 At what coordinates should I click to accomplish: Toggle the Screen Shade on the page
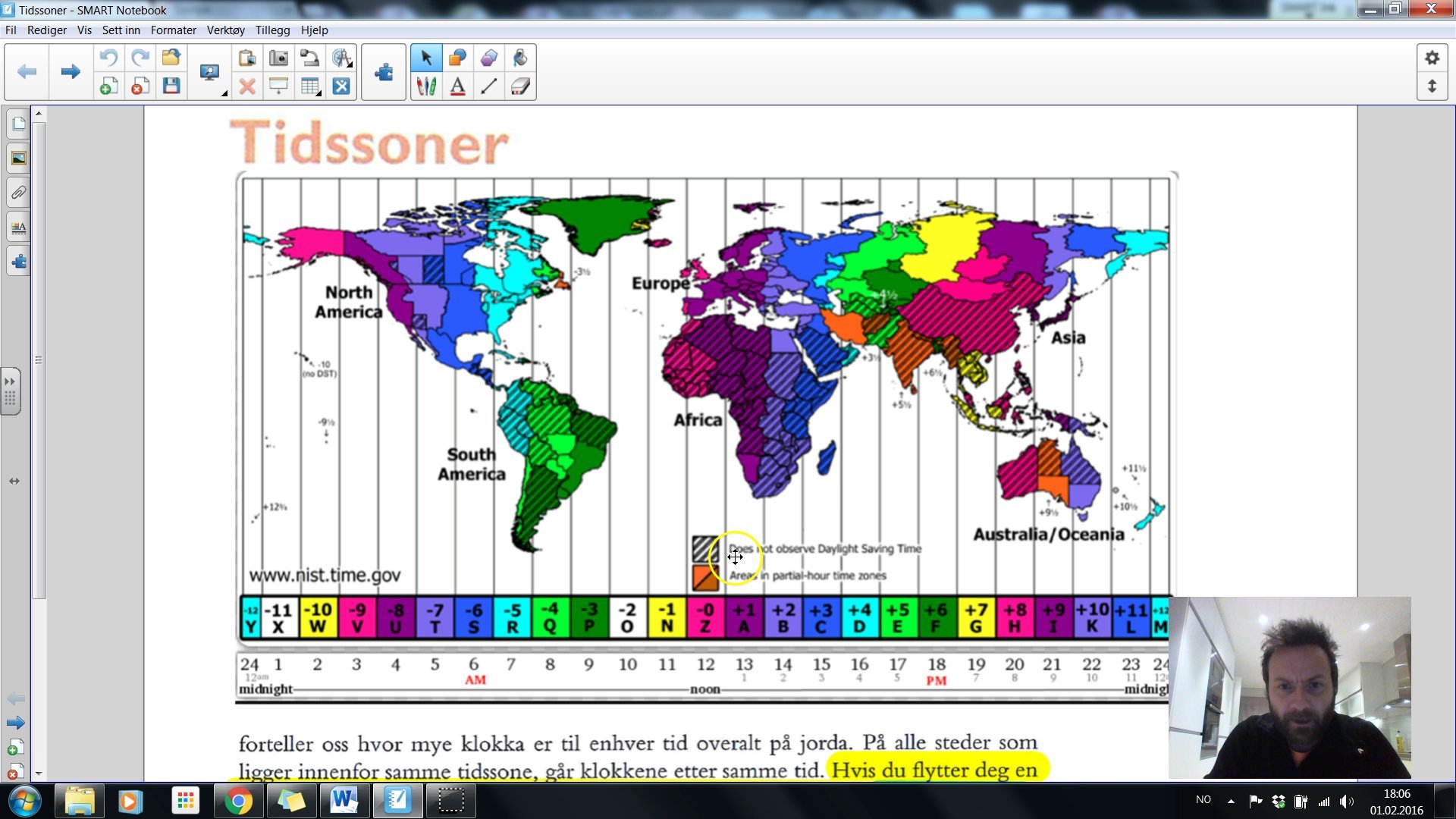coord(278,86)
